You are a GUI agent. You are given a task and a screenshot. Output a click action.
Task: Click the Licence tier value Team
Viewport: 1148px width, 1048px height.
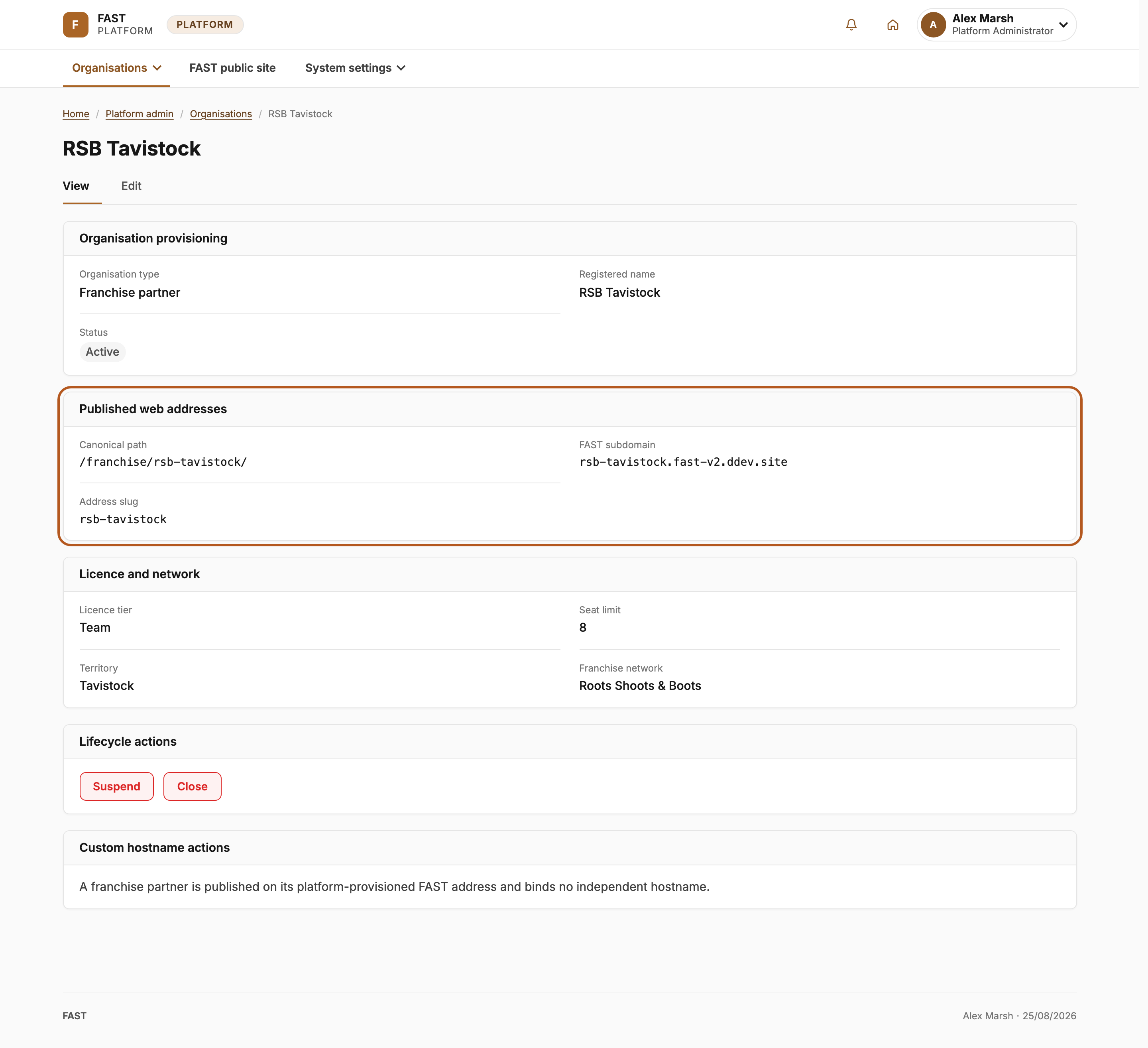click(94, 627)
